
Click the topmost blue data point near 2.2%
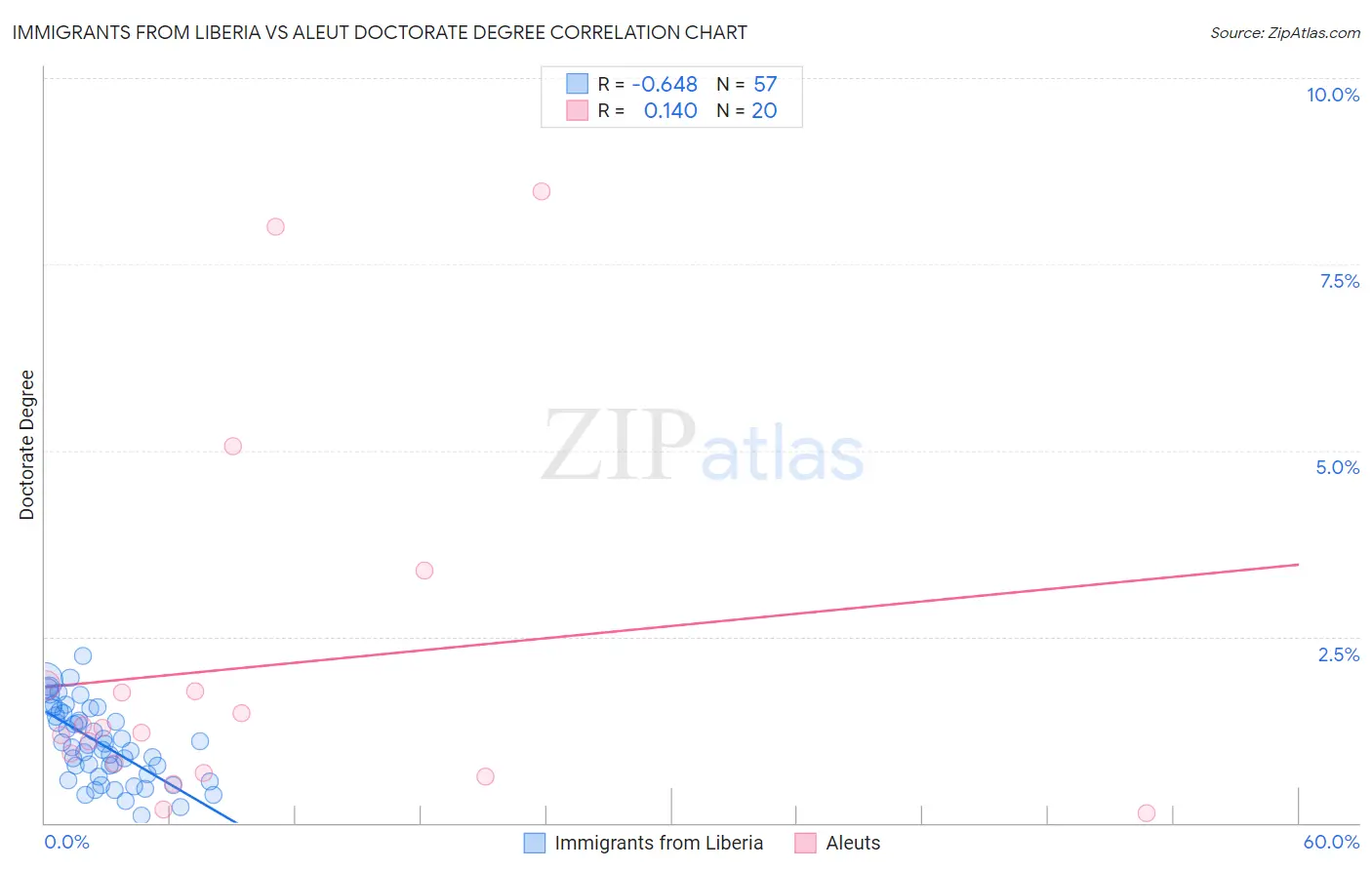pyautogui.click(x=83, y=655)
